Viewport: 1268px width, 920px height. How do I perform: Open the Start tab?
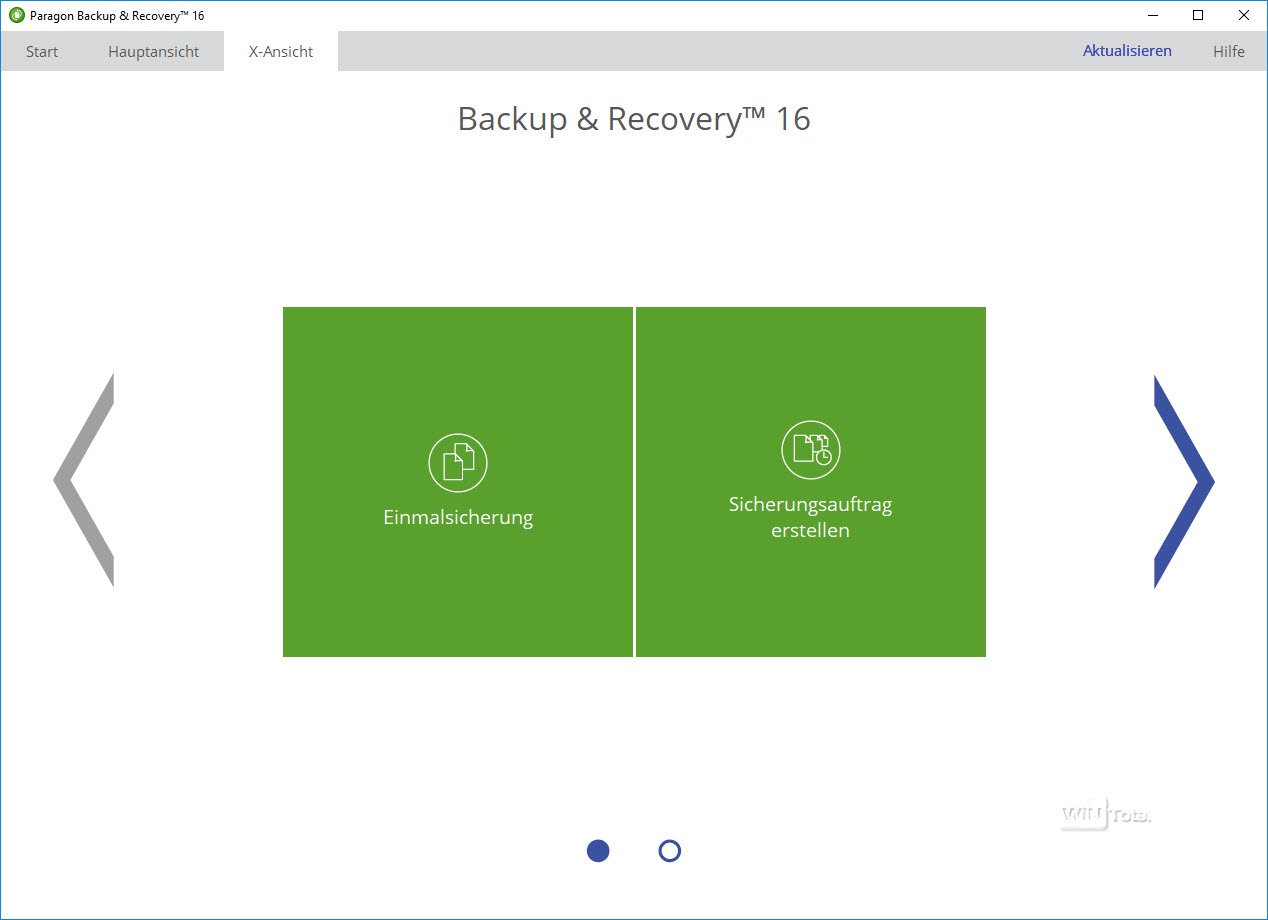pos(42,51)
